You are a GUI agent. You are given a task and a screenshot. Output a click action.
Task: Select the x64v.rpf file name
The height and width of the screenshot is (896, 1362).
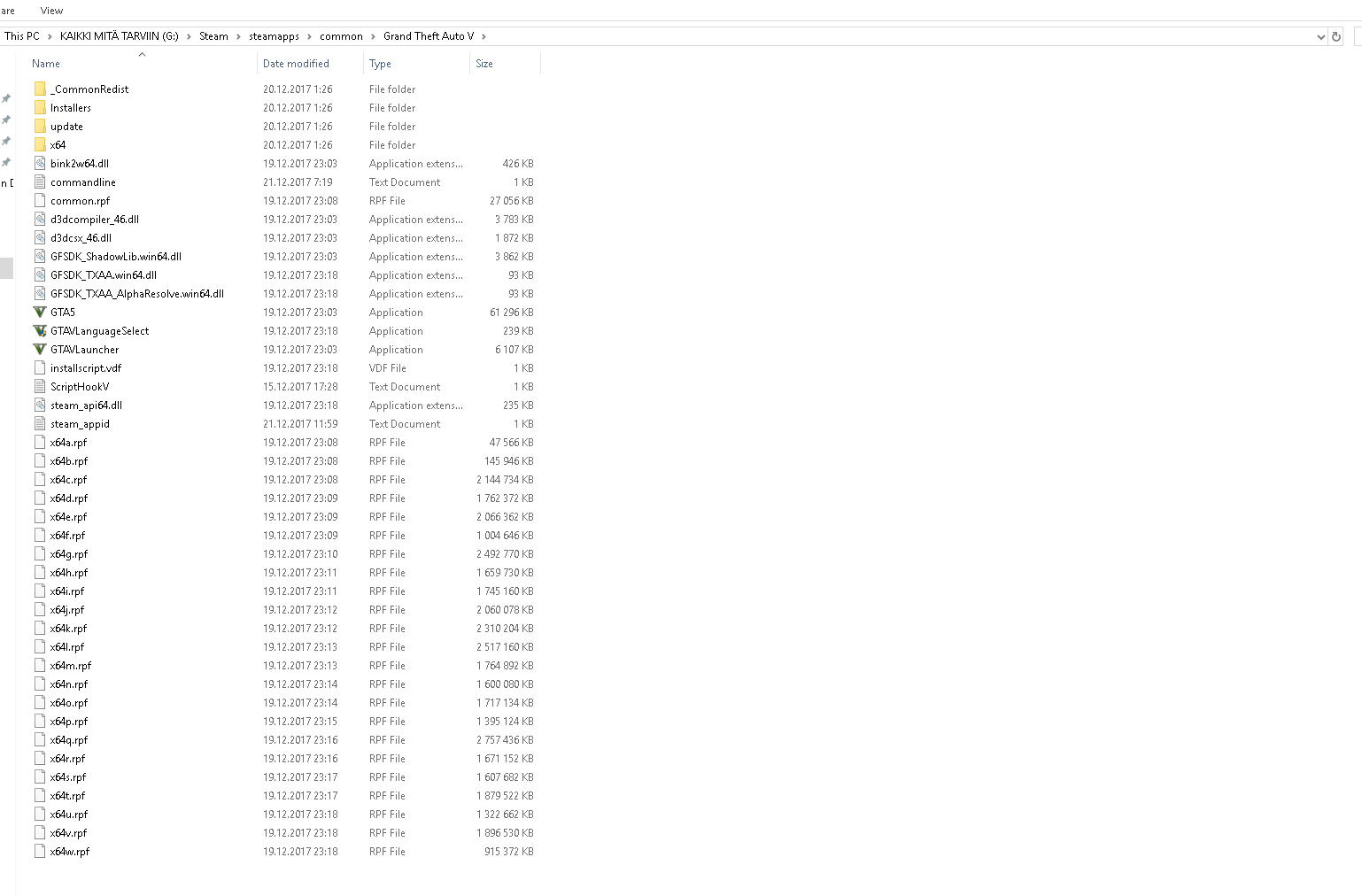(69, 833)
